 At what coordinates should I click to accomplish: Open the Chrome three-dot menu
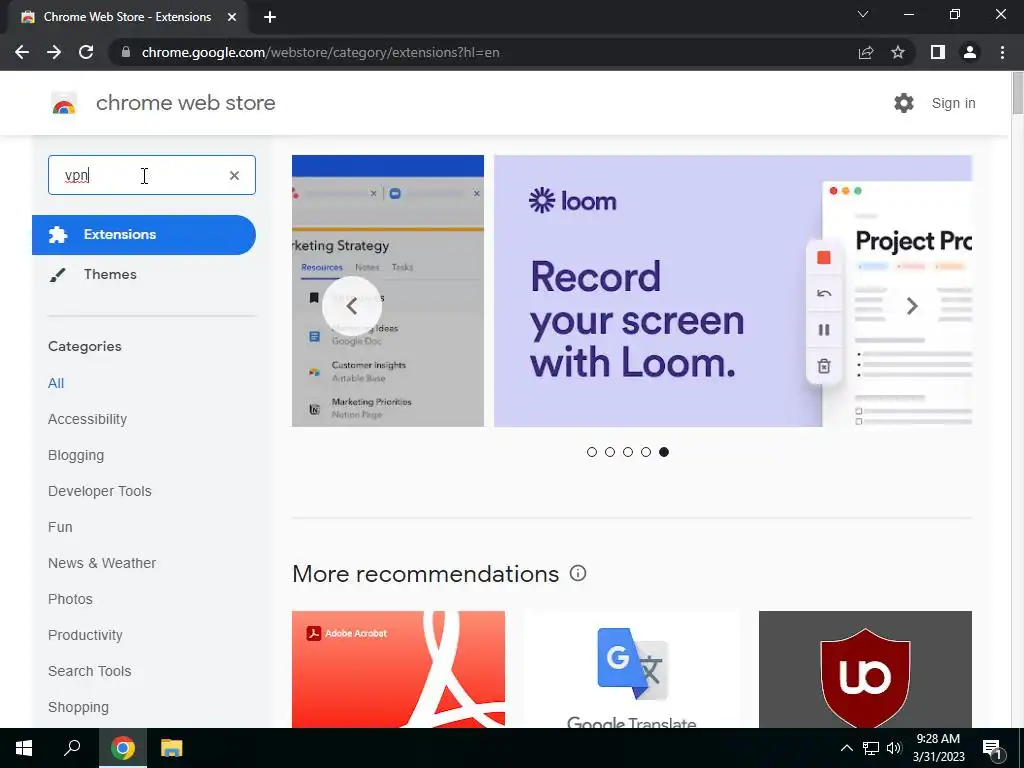coord(1002,52)
